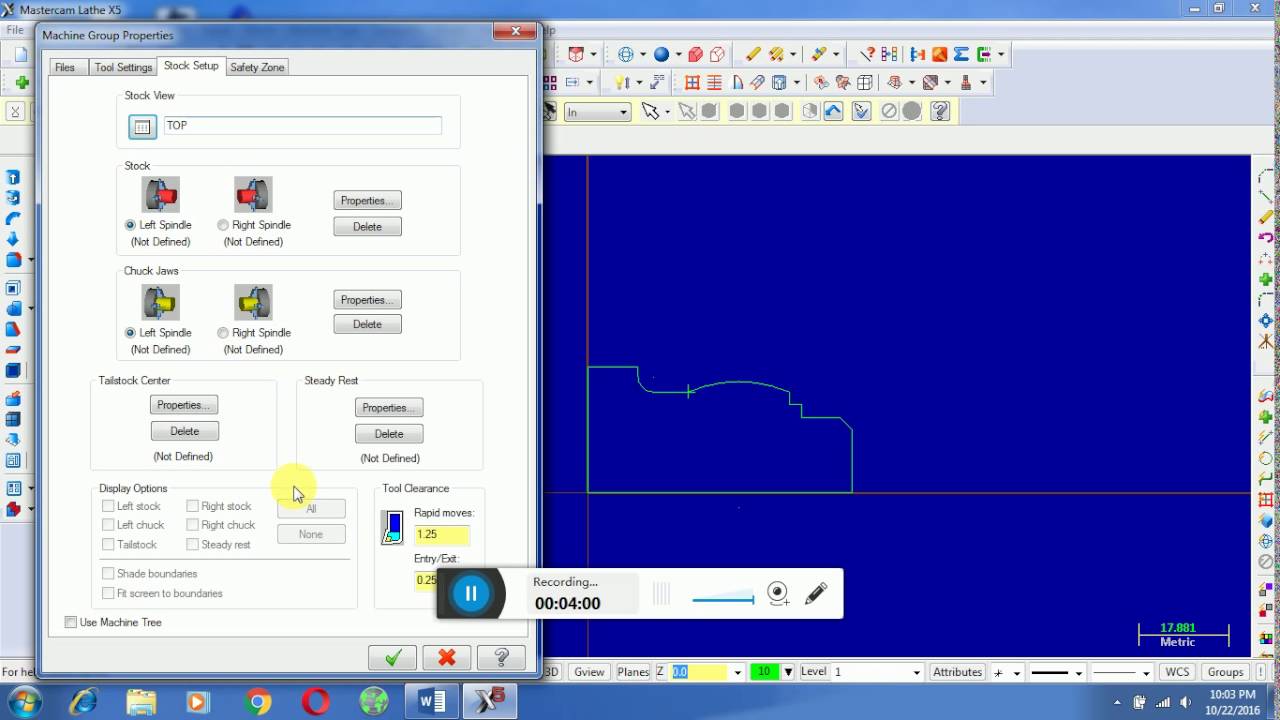Click the Right Spindle stock icon
The width and height of the screenshot is (1280, 720).
click(253, 195)
